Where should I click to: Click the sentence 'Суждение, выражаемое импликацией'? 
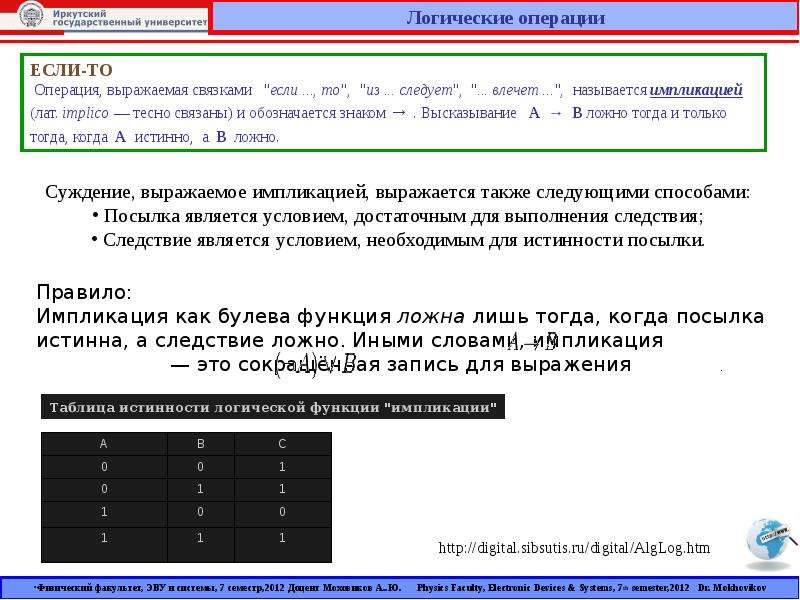(x=208, y=192)
